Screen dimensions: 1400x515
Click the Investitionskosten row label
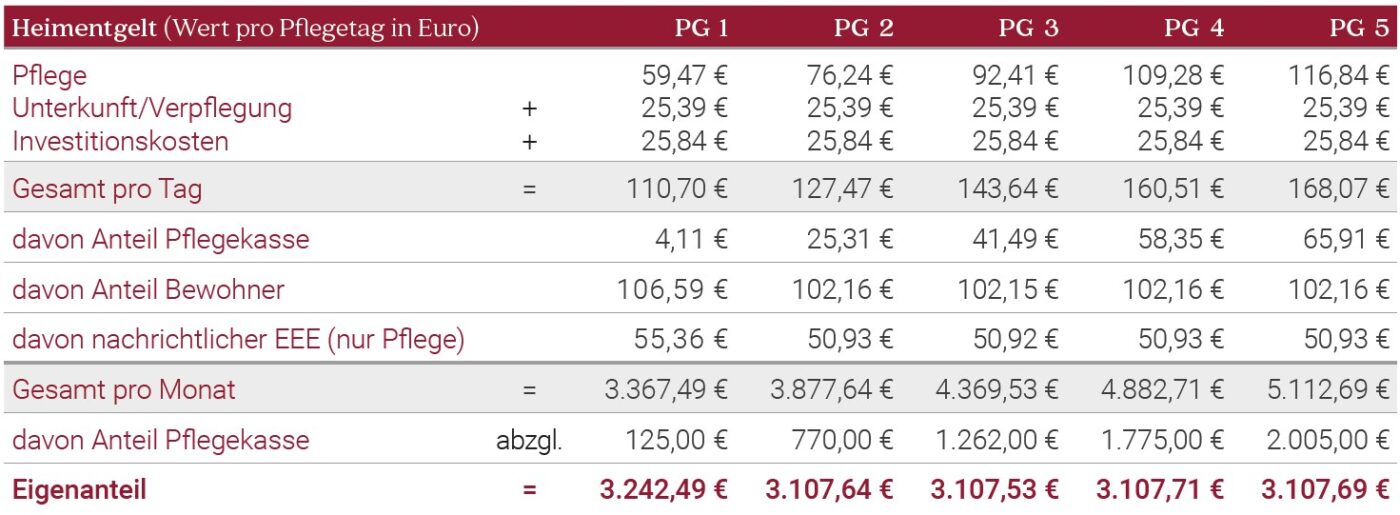click(120, 141)
